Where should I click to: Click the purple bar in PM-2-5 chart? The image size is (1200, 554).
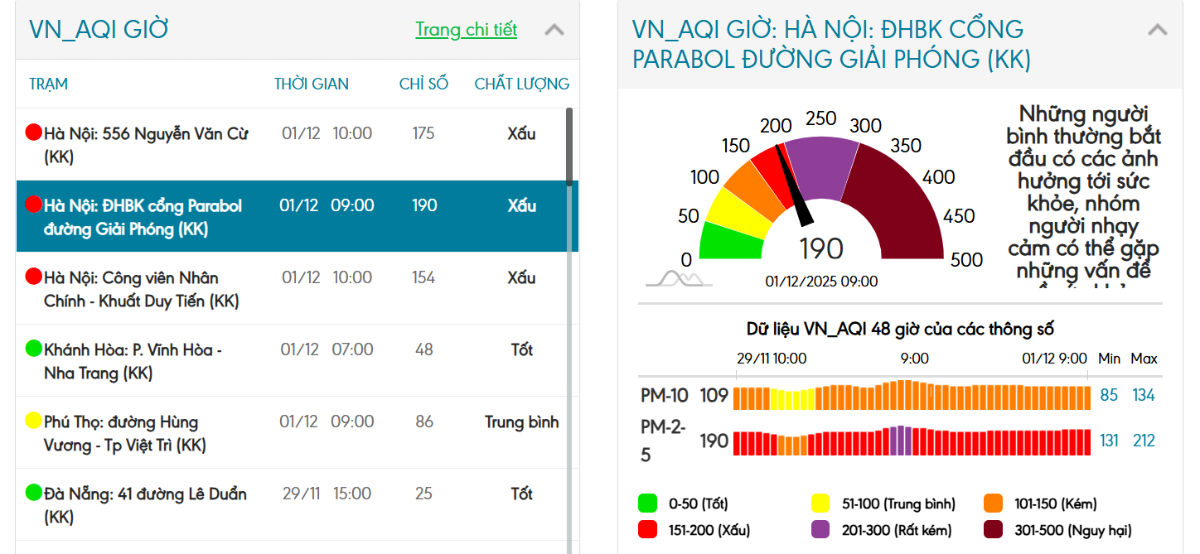click(899, 440)
